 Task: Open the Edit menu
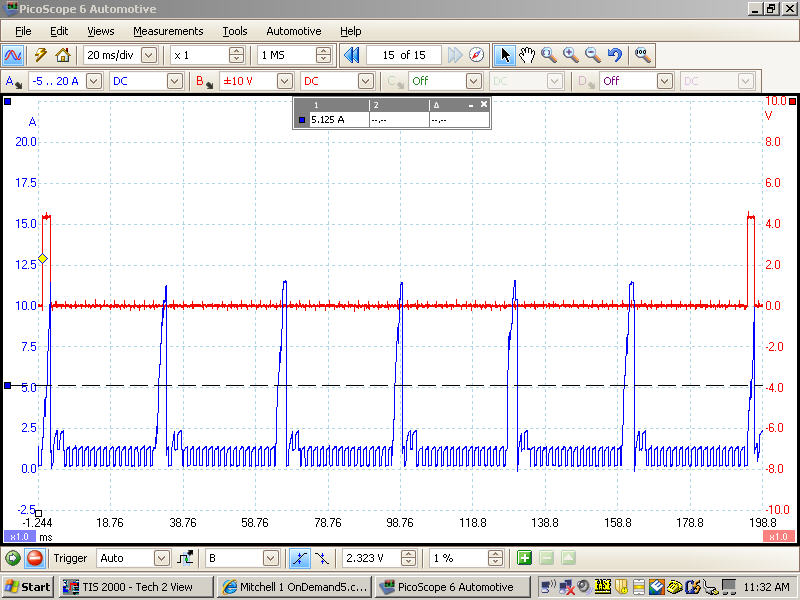pyautogui.click(x=59, y=31)
